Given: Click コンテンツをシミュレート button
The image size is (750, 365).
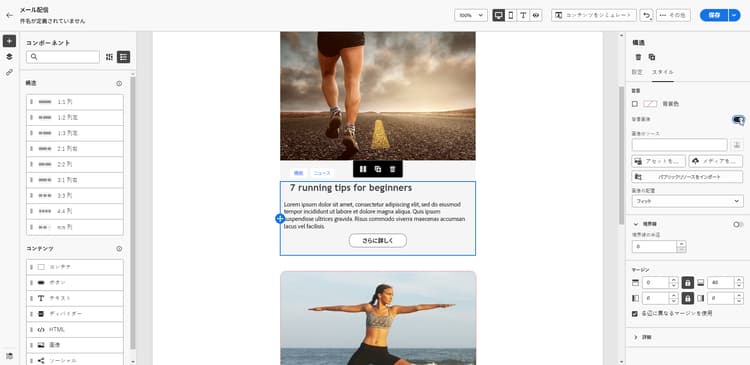Looking at the screenshot, I should click(x=594, y=15).
